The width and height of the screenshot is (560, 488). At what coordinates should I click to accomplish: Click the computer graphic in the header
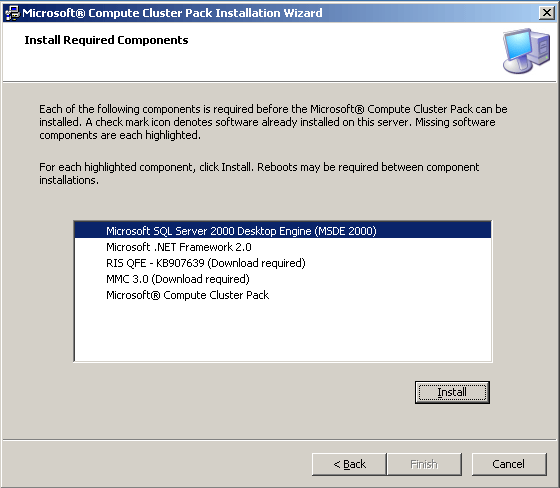(526, 51)
